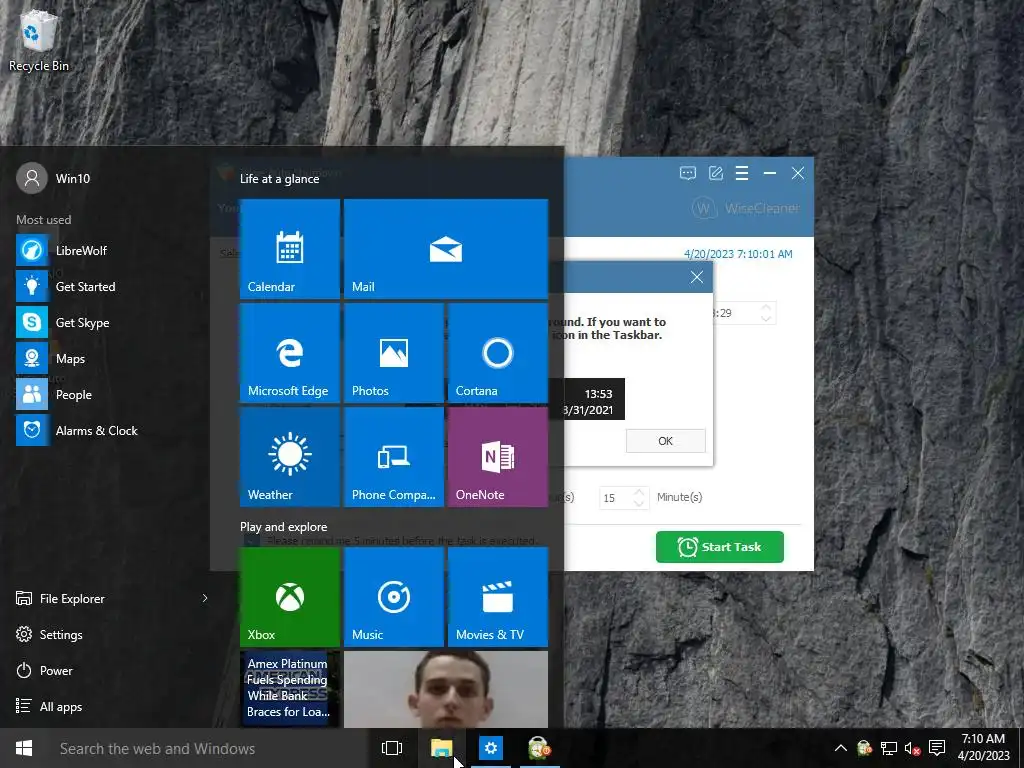
Task: Open Task View on the taskbar
Action: pyautogui.click(x=392, y=748)
